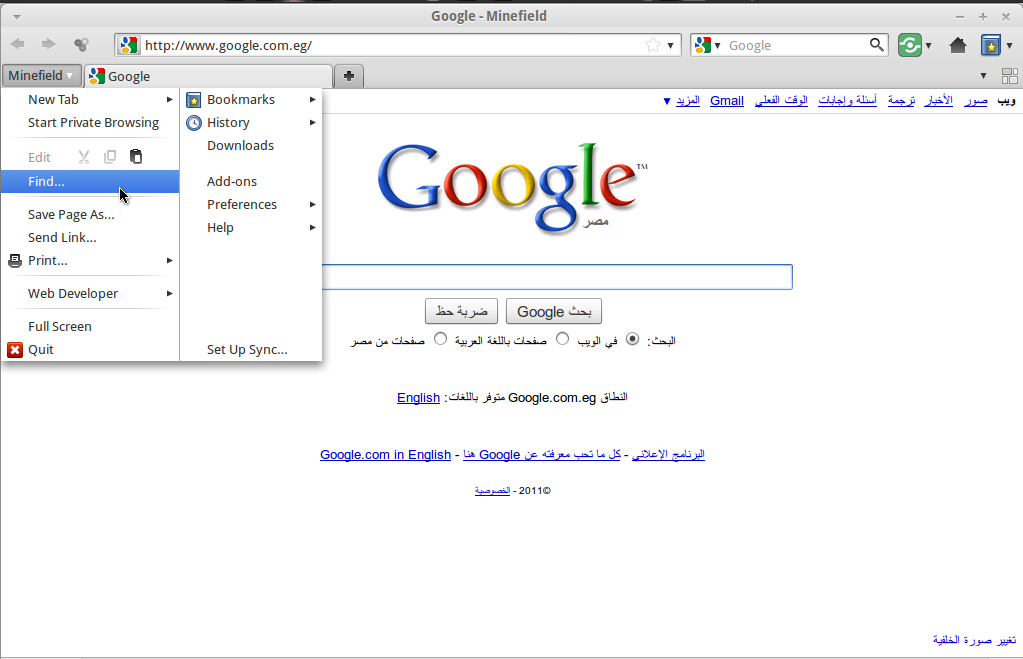The image size is (1023, 659).
Task: Open a new tab with plus button
Action: tap(349, 76)
